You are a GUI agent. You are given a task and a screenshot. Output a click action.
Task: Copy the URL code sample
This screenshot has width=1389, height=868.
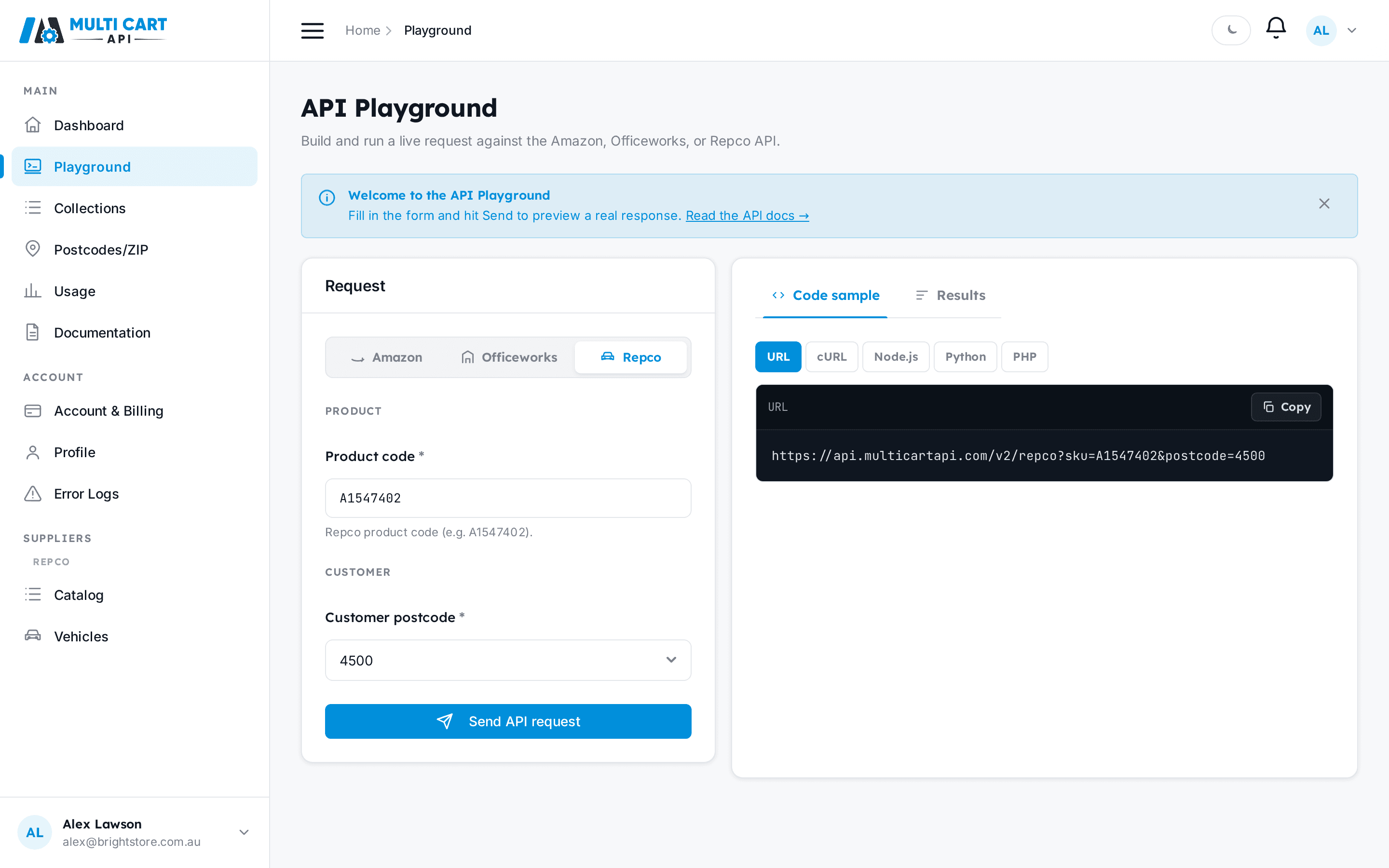[1286, 407]
